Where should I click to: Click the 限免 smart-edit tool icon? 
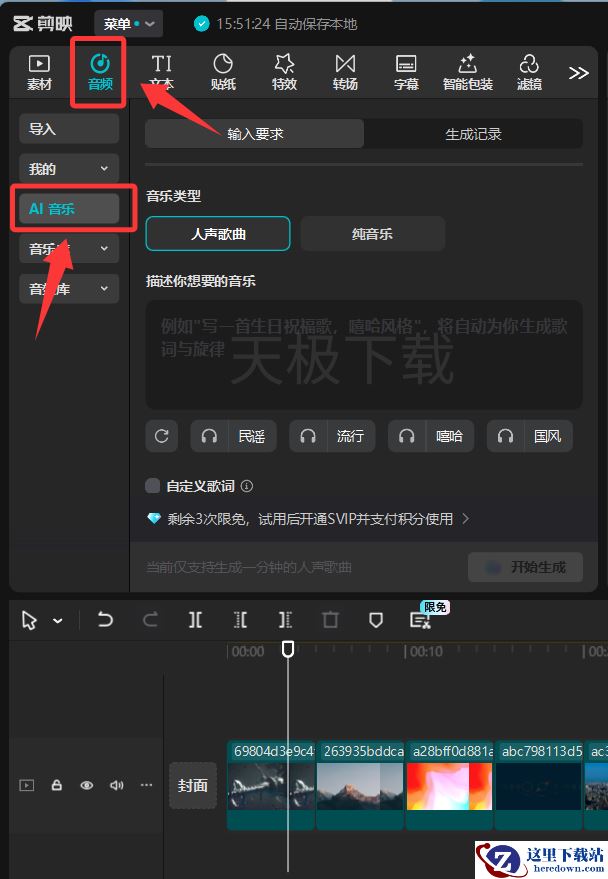coord(420,620)
